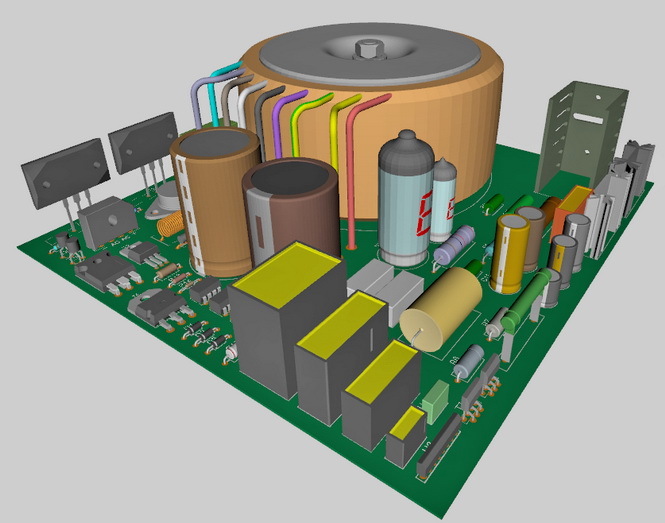
Task: Click the cream cylindrical film capacitor
Action: [x=441, y=310]
